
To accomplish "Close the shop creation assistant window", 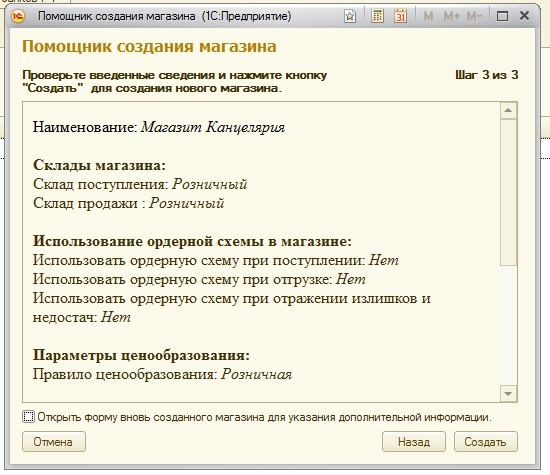I will tap(524, 16).
